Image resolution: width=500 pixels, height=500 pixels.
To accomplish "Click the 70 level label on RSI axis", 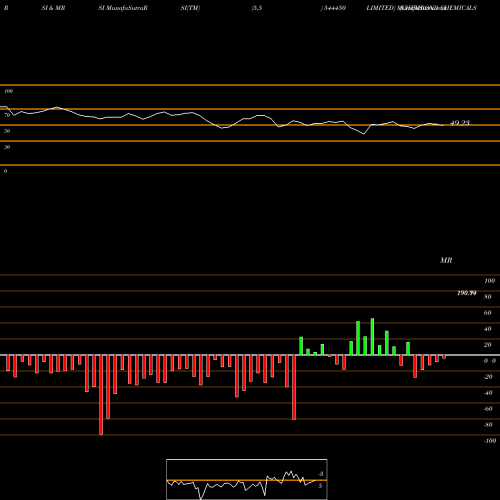I will coord(7,115).
